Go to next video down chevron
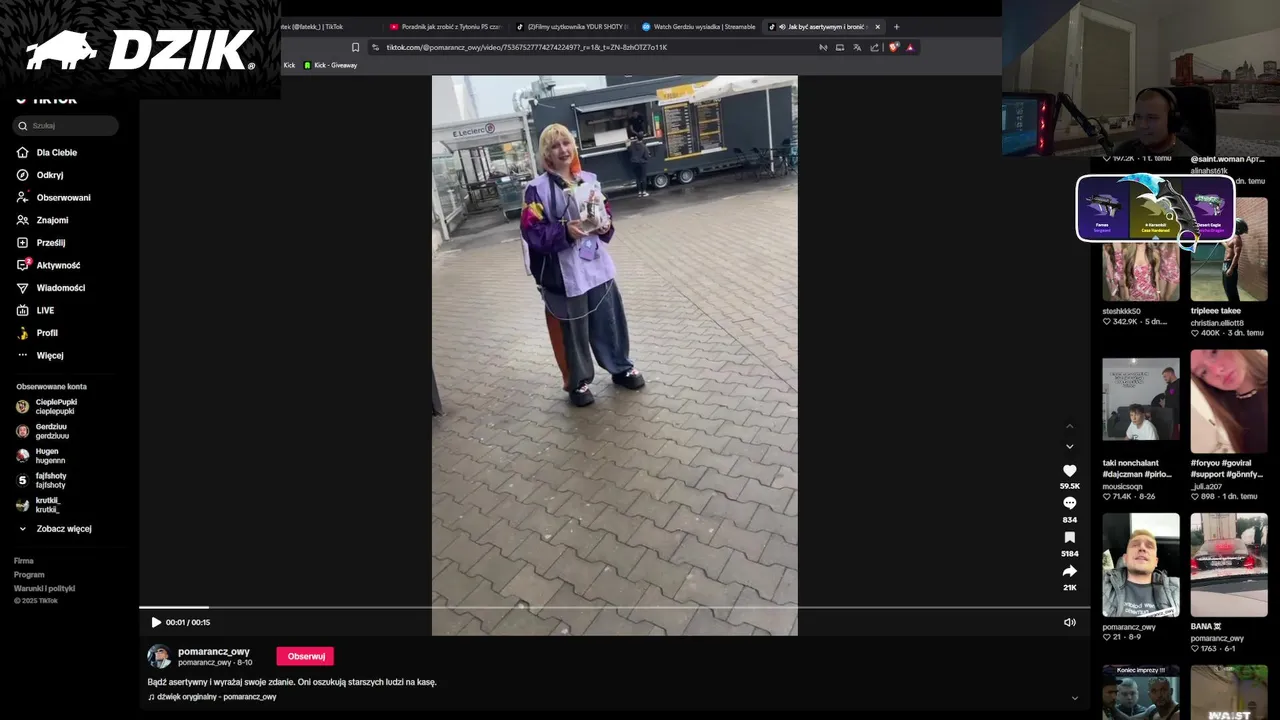The image size is (1280, 720). click(x=1069, y=446)
